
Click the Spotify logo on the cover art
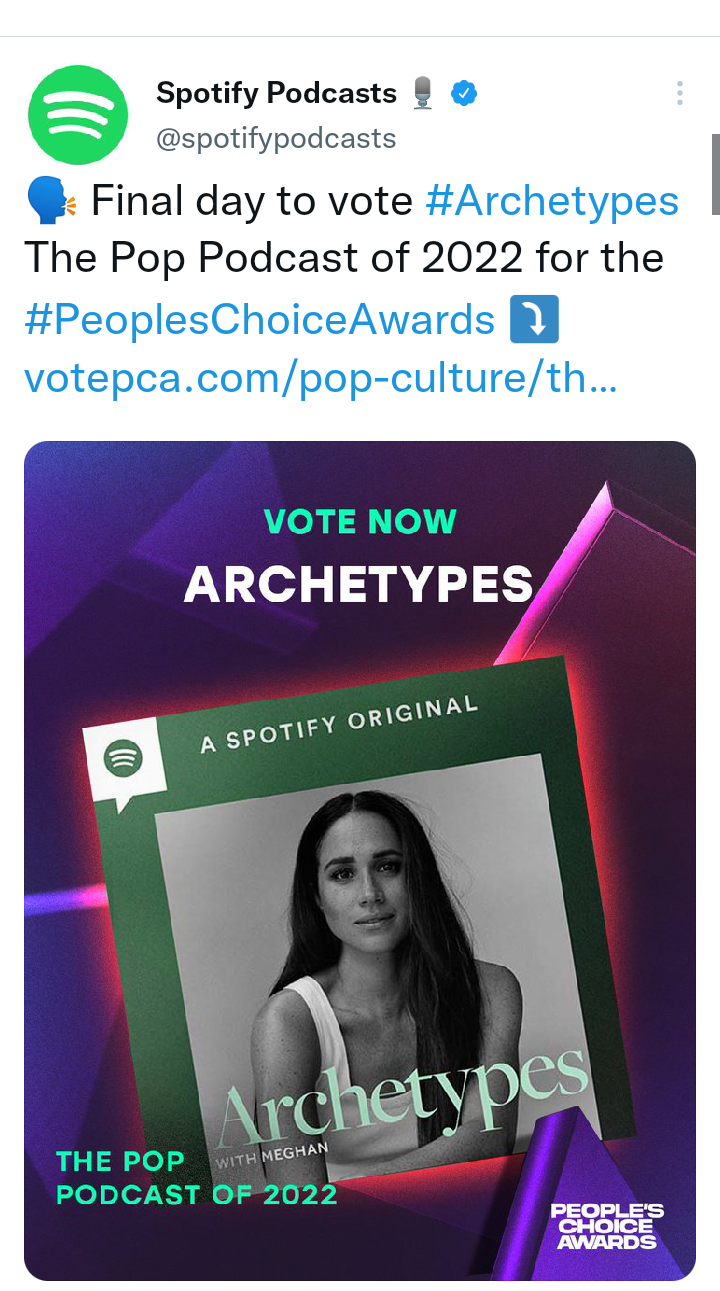[x=123, y=759]
